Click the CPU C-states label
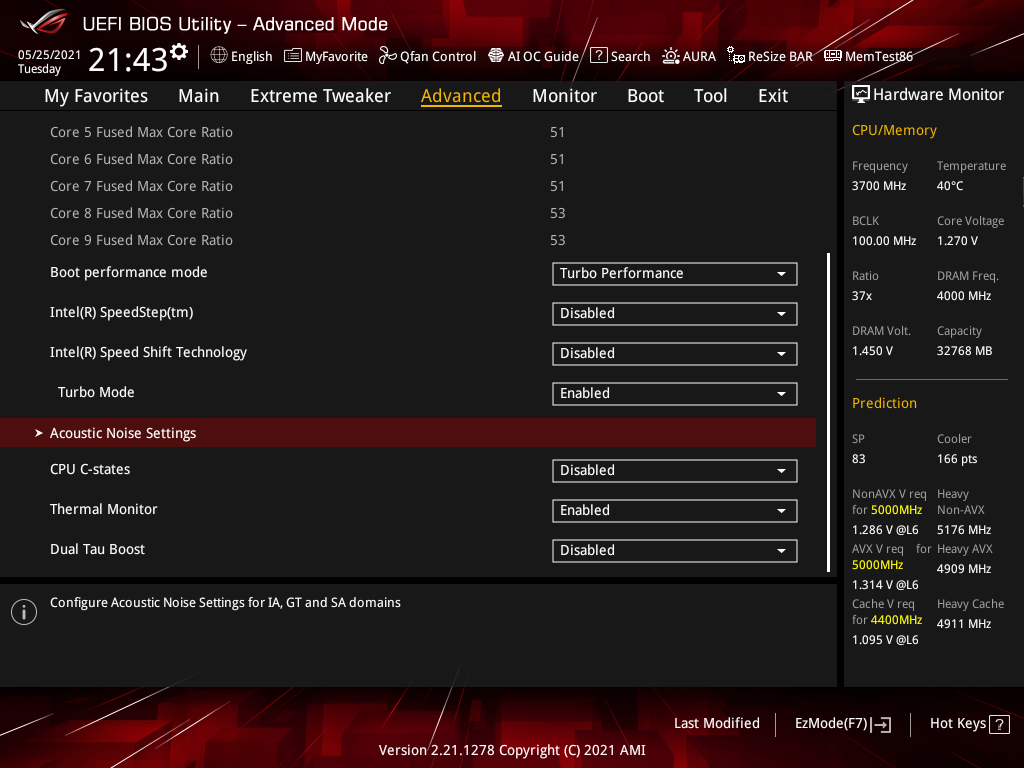Viewport: 1024px width, 768px height. (90, 470)
